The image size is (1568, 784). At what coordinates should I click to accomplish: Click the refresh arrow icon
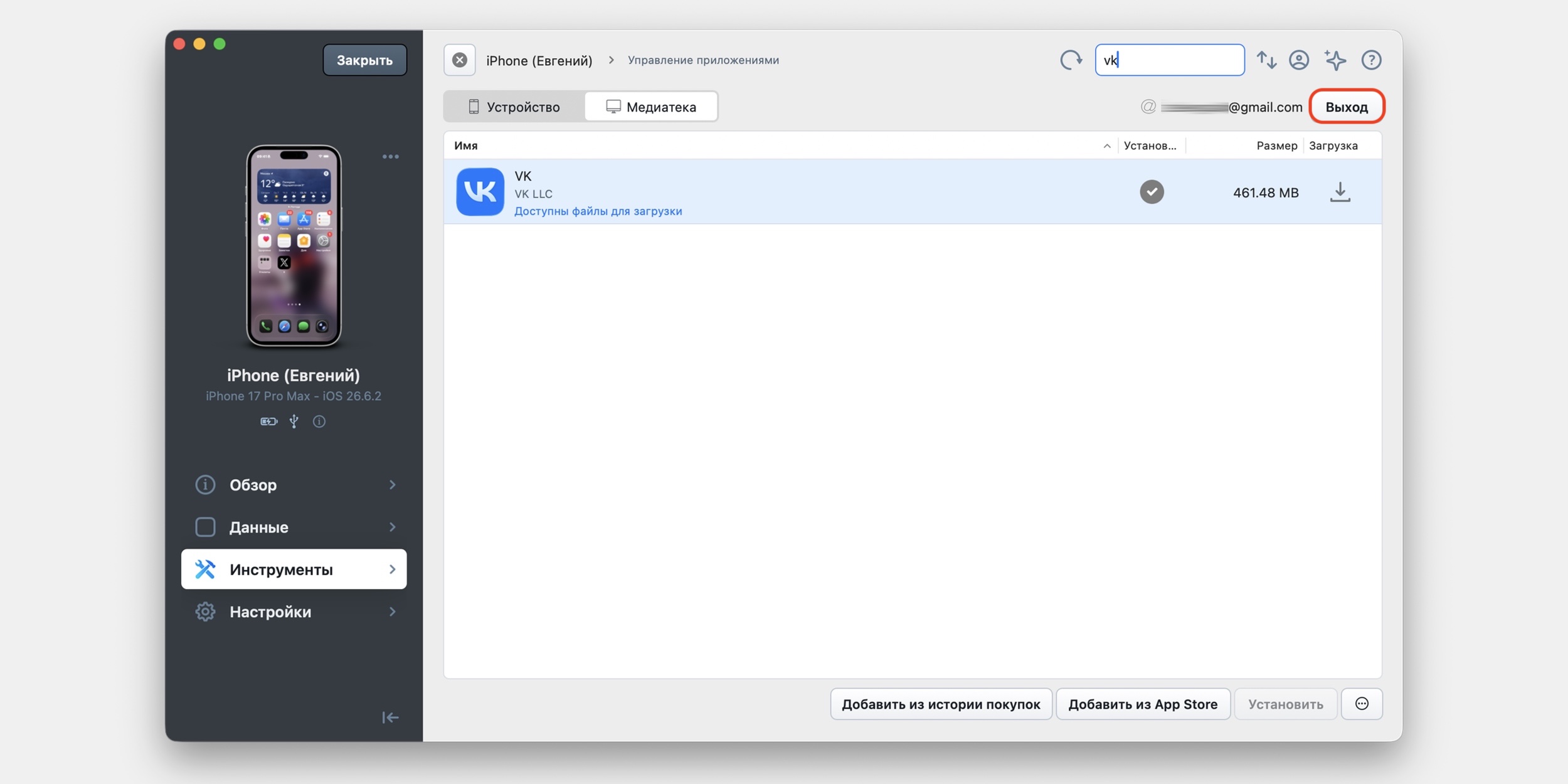click(1071, 60)
